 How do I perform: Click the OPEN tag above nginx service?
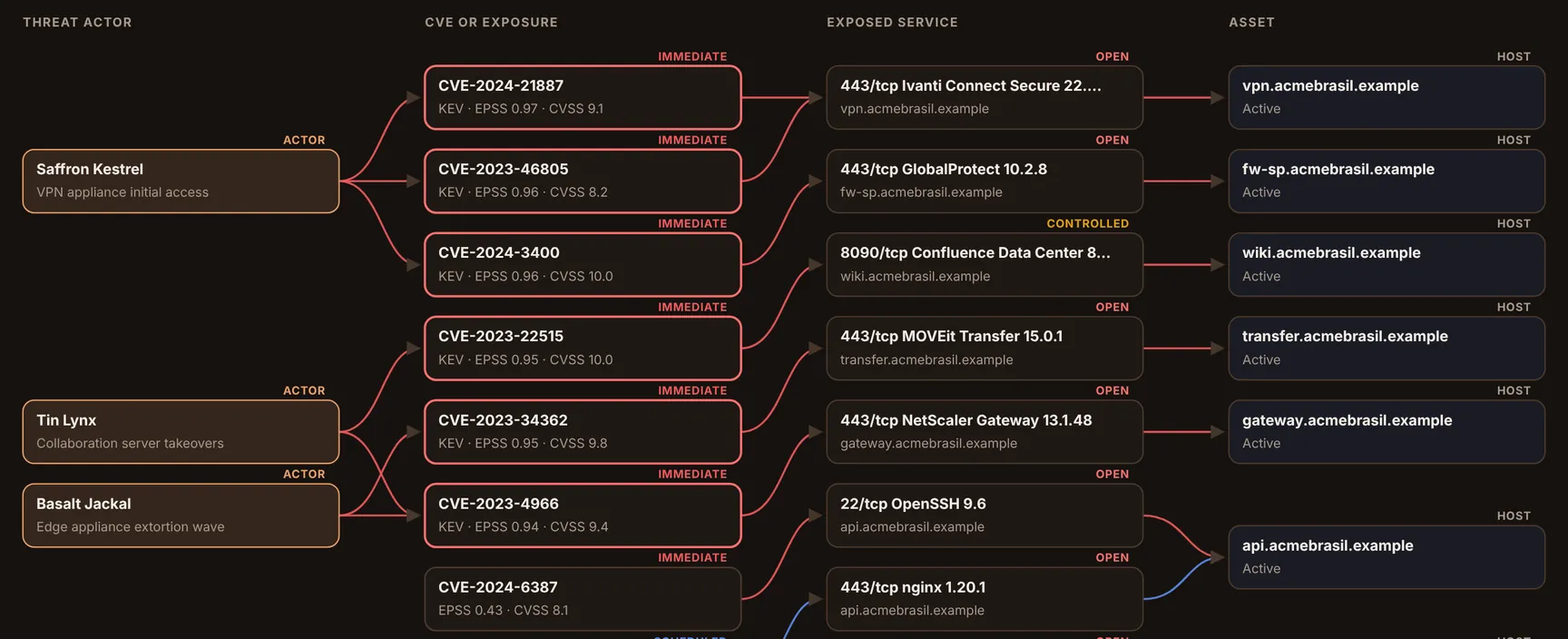click(1112, 557)
